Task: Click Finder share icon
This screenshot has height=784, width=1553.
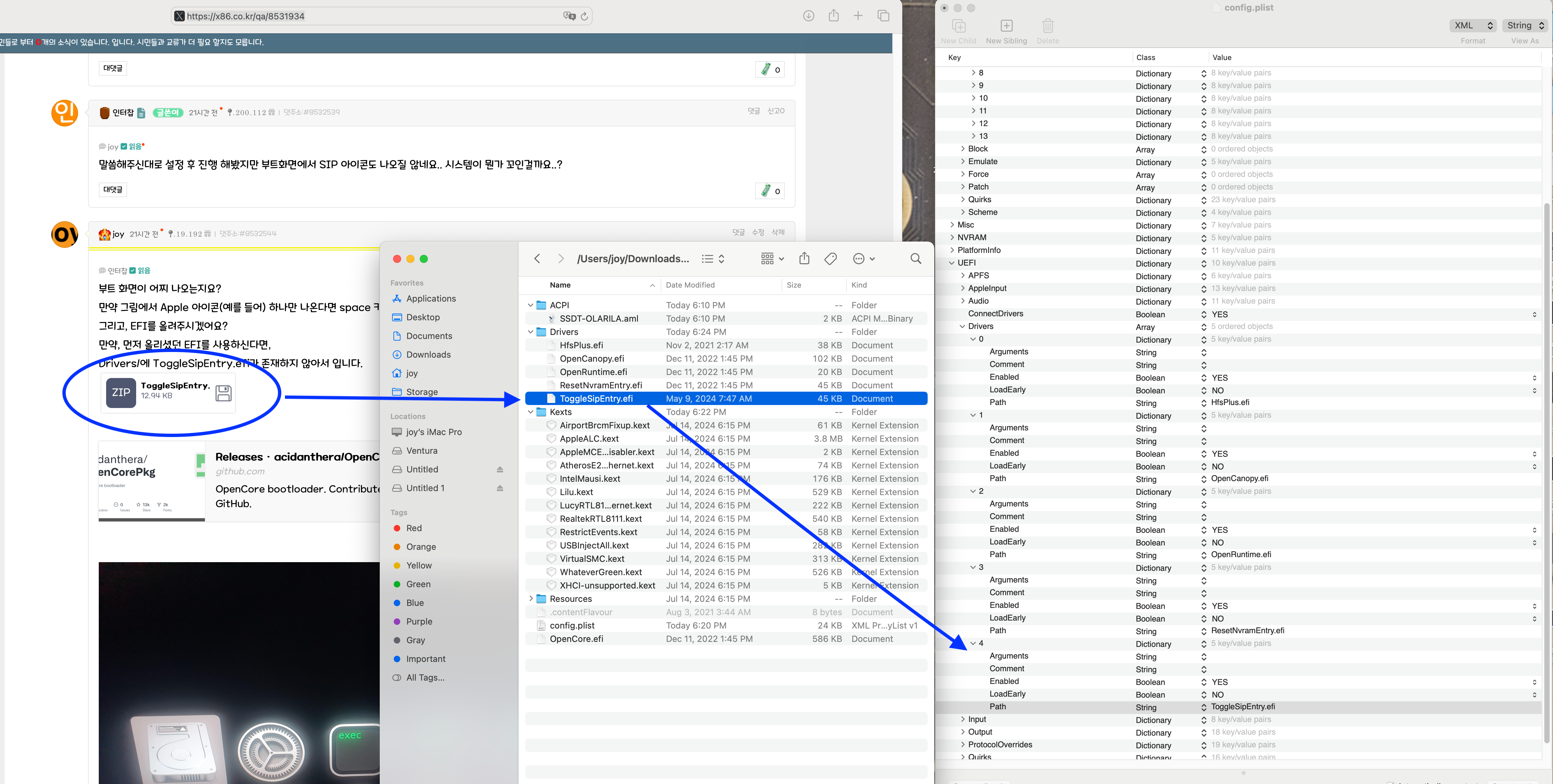Action: tap(804, 258)
